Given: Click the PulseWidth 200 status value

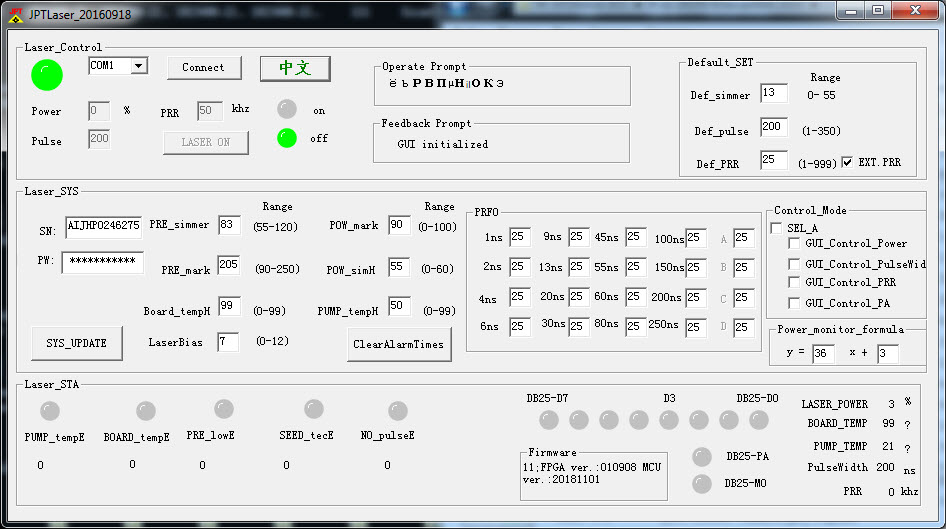Looking at the screenshot, I should pyautogui.click(x=885, y=467).
